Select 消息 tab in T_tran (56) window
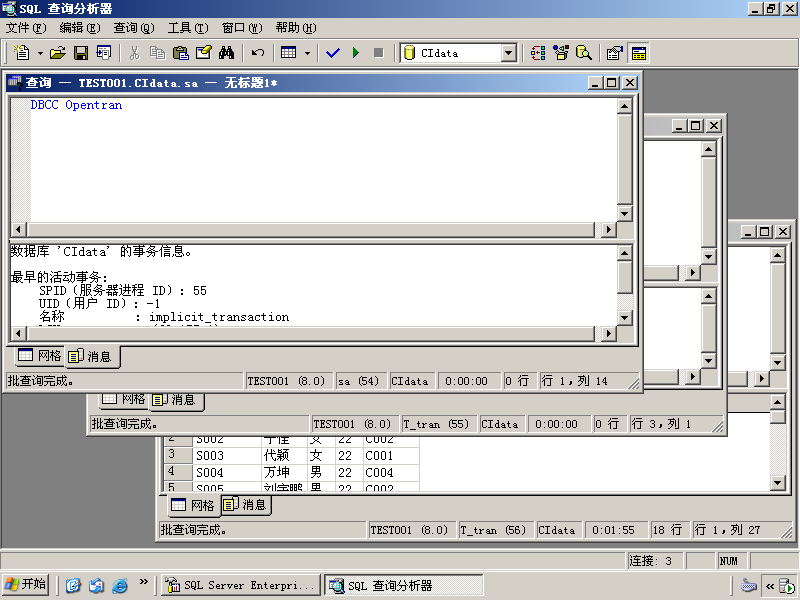 tap(246, 505)
